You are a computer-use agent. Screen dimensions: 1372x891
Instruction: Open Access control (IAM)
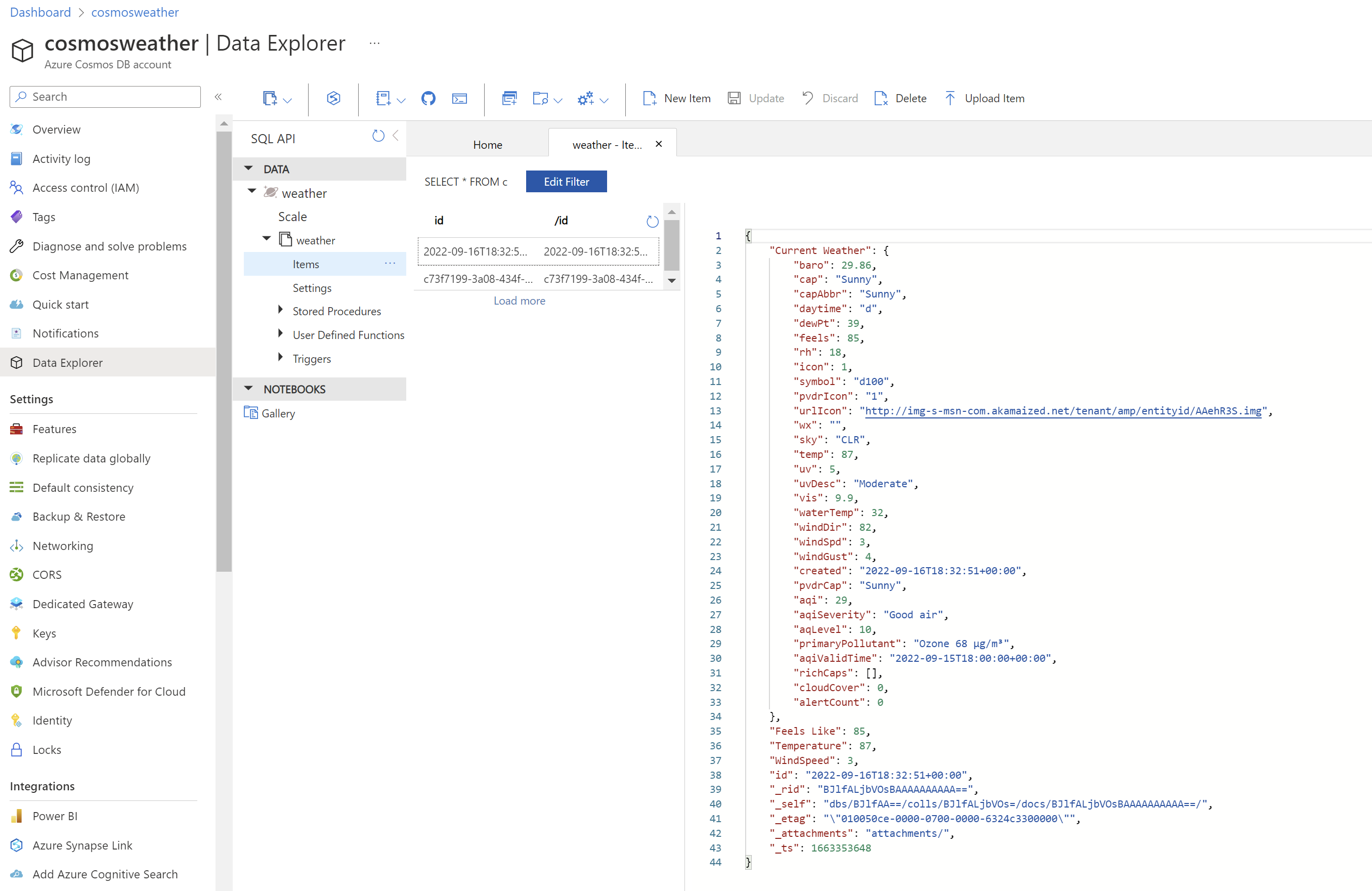(x=85, y=188)
